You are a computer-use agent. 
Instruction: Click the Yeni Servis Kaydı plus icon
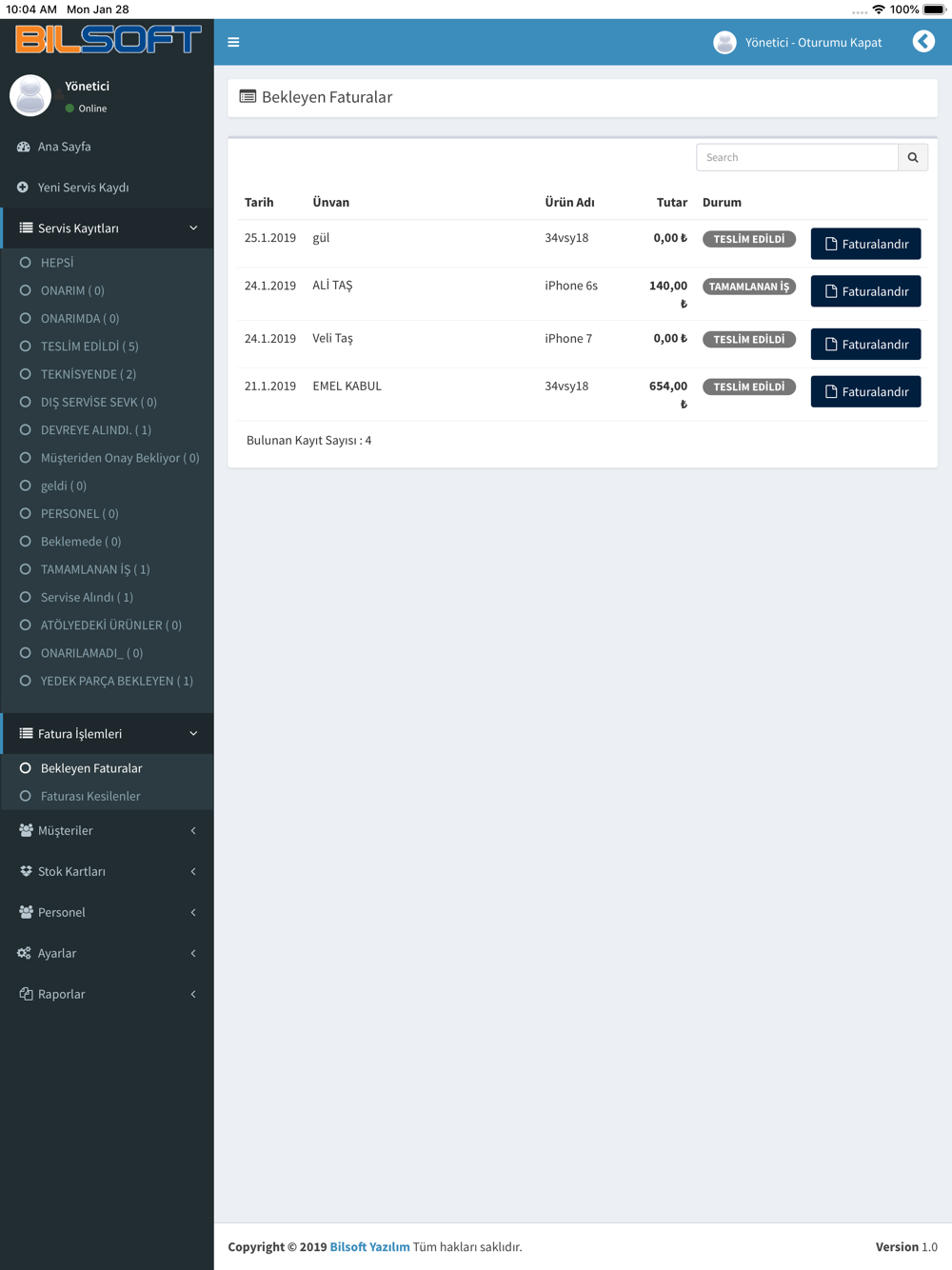(23, 188)
